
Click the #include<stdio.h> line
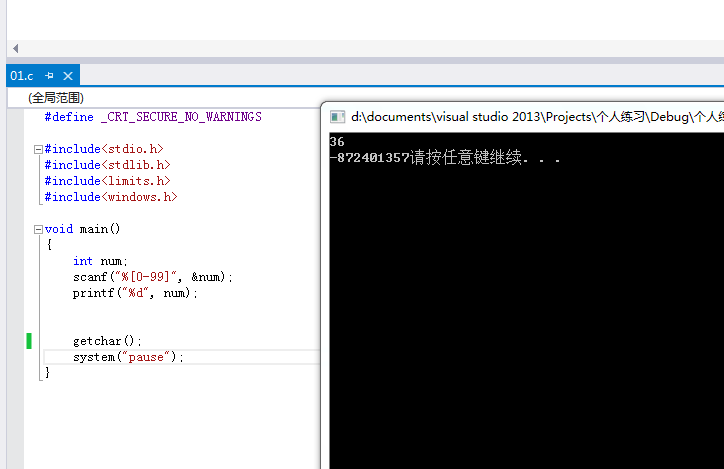[104, 149]
